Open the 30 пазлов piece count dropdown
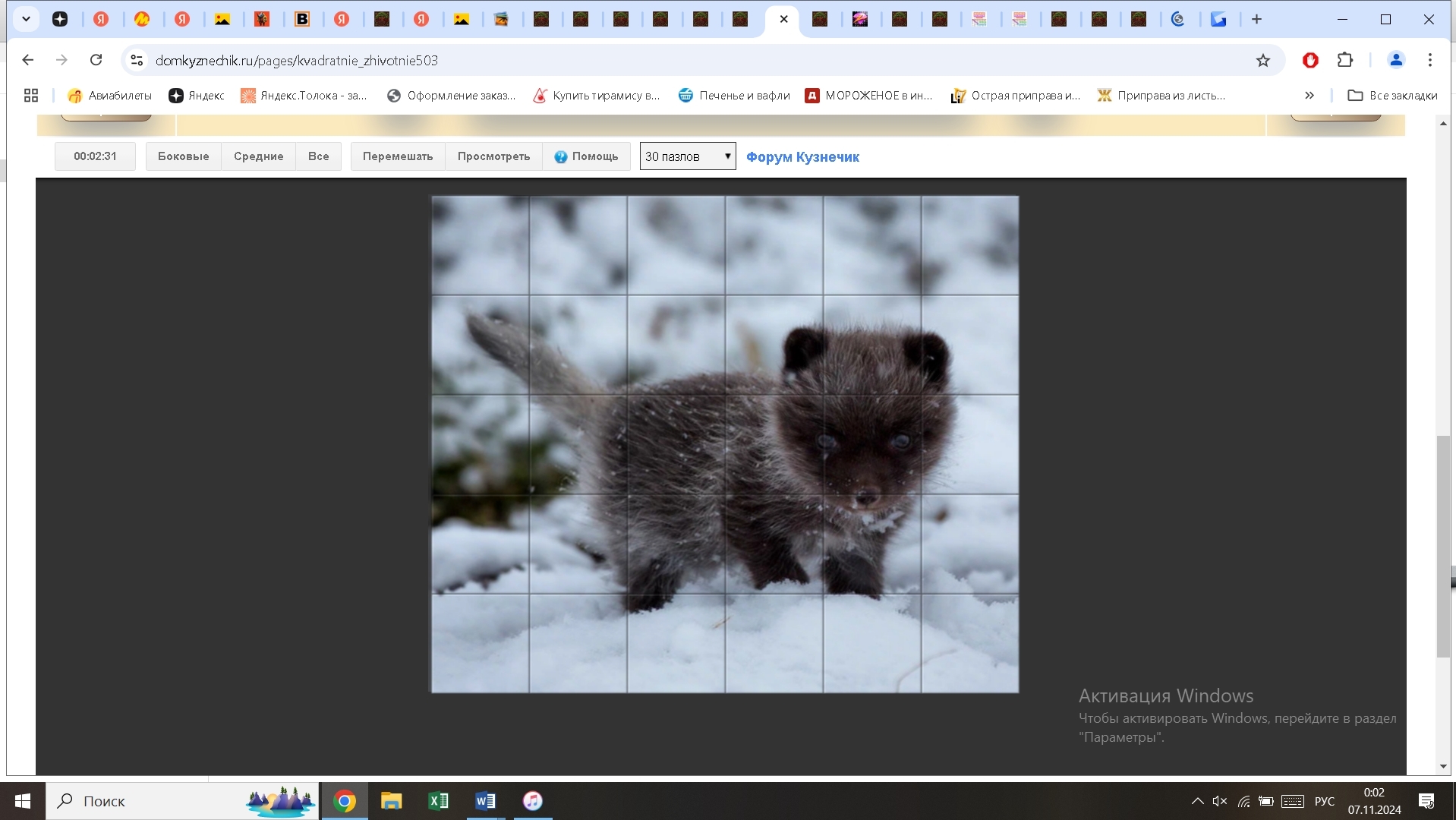The width and height of the screenshot is (1456, 820). [688, 156]
